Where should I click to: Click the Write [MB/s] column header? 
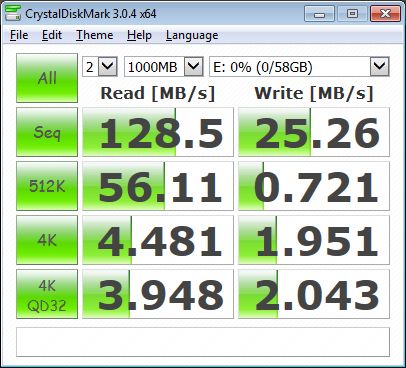(314, 93)
